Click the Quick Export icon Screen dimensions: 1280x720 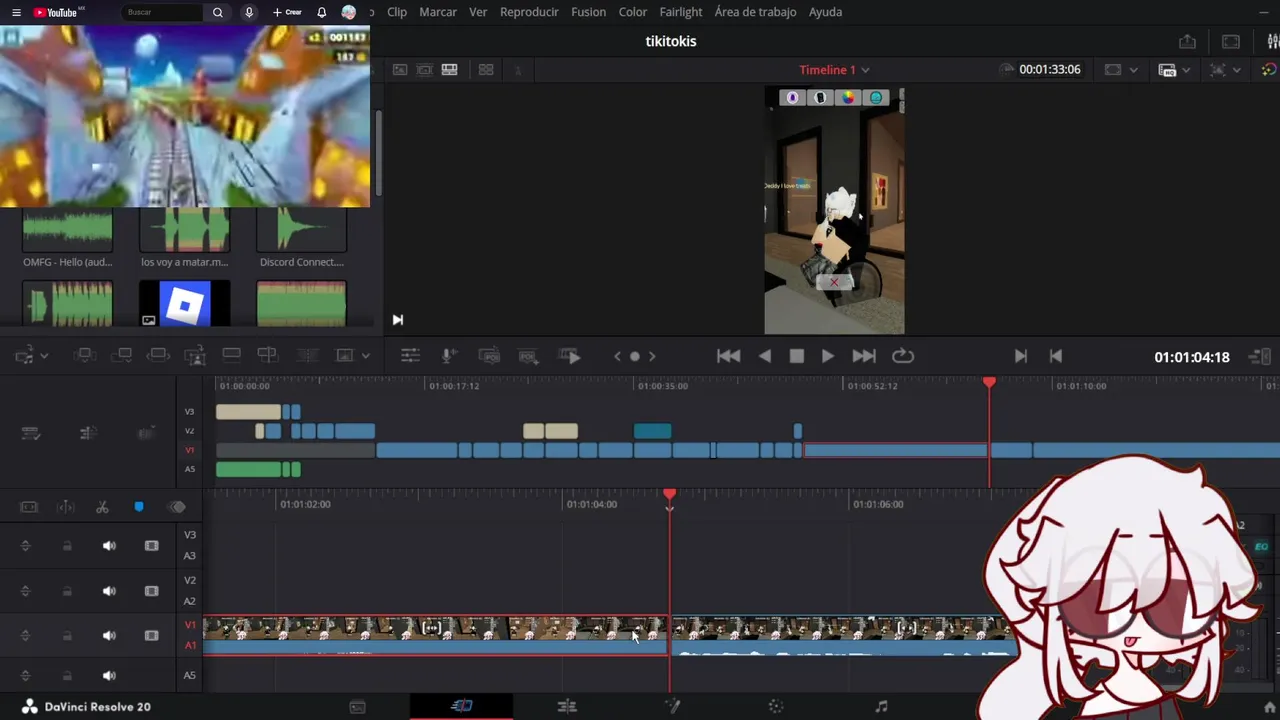1187,41
